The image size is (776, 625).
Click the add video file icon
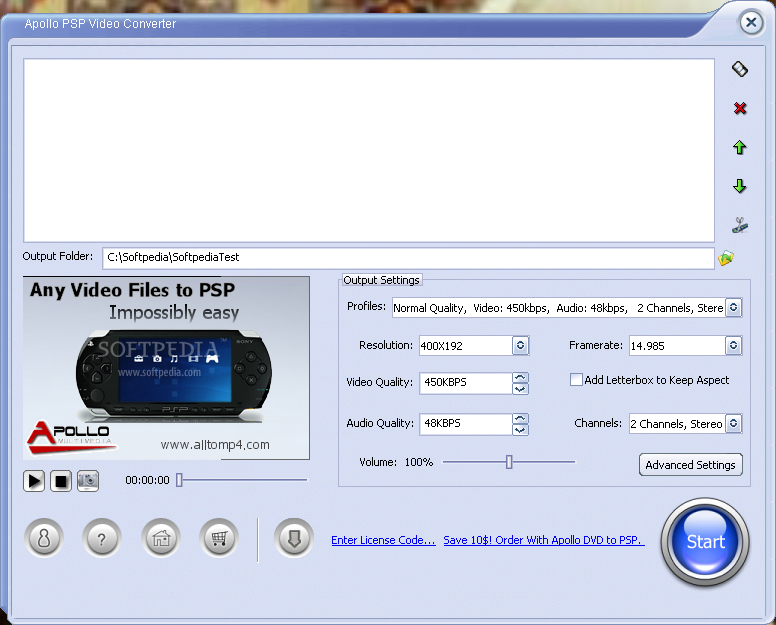pyautogui.click(x=739, y=69)
